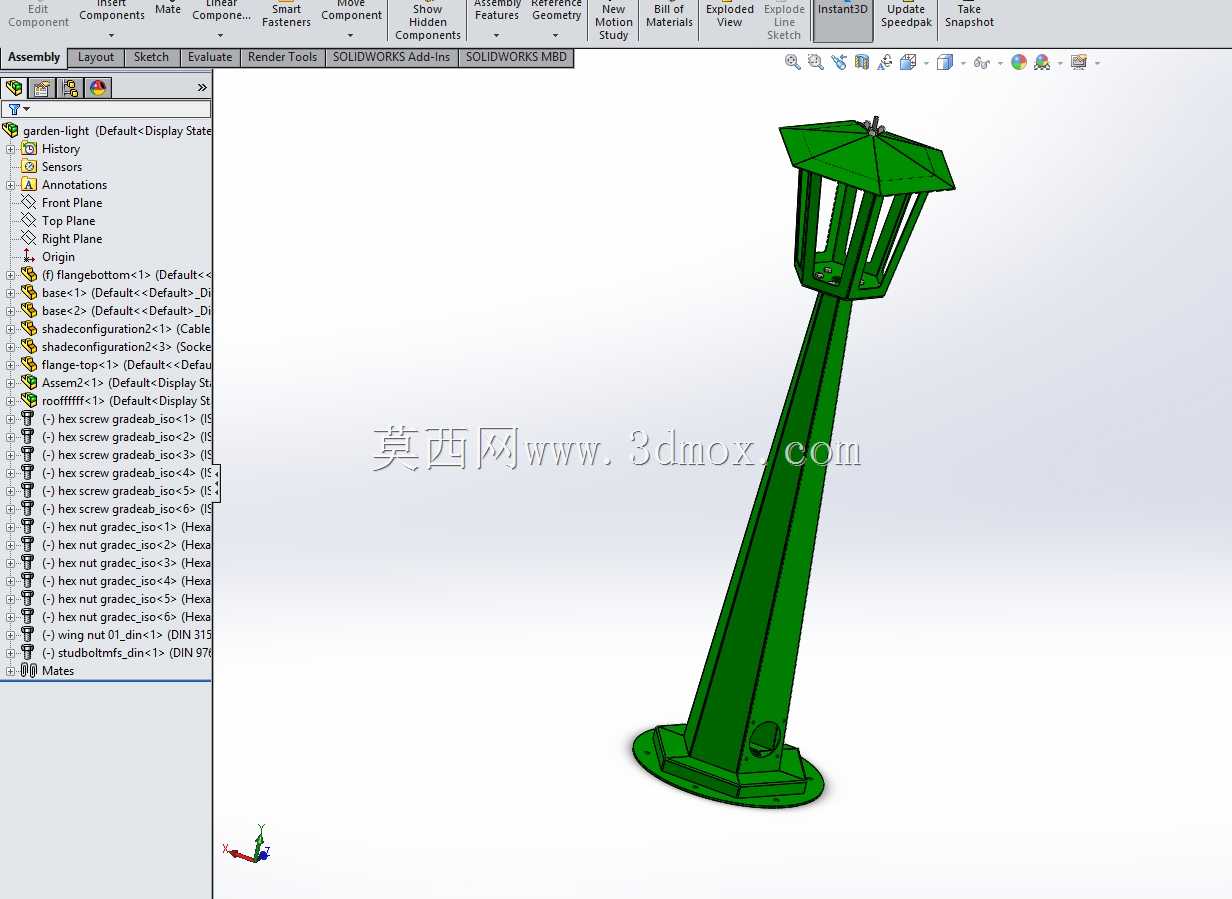Click the Mate toolbar button
The image size is (1232, 899).
coord(168,10)
